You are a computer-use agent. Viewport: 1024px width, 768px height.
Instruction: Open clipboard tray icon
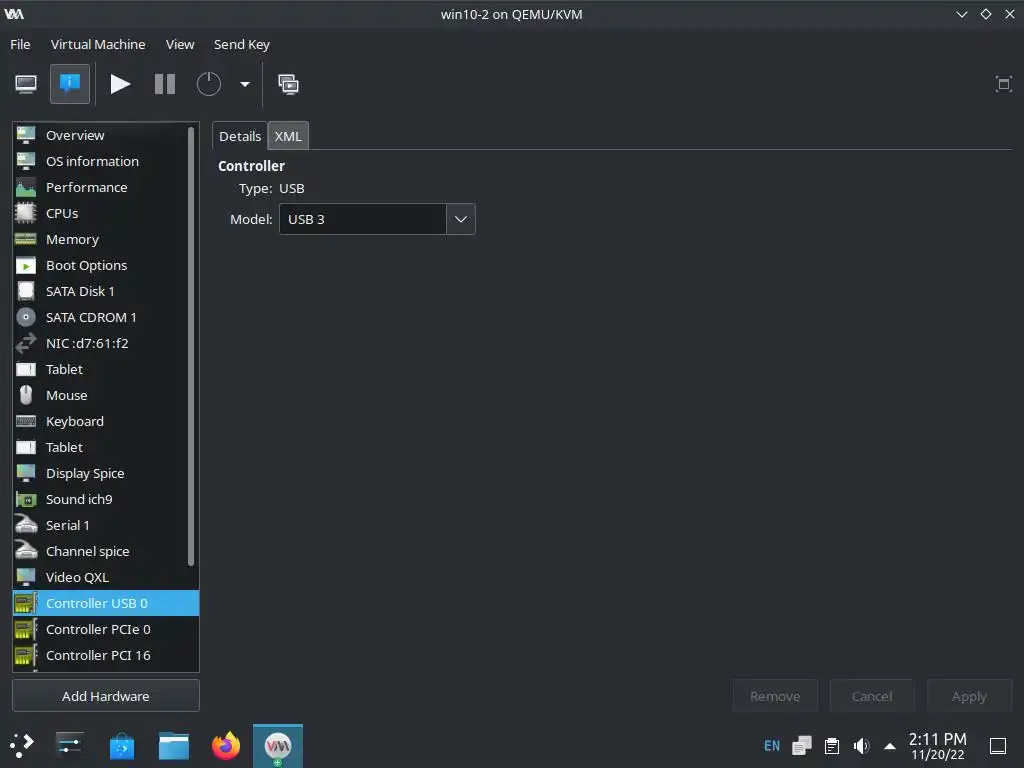pos(832,746)
